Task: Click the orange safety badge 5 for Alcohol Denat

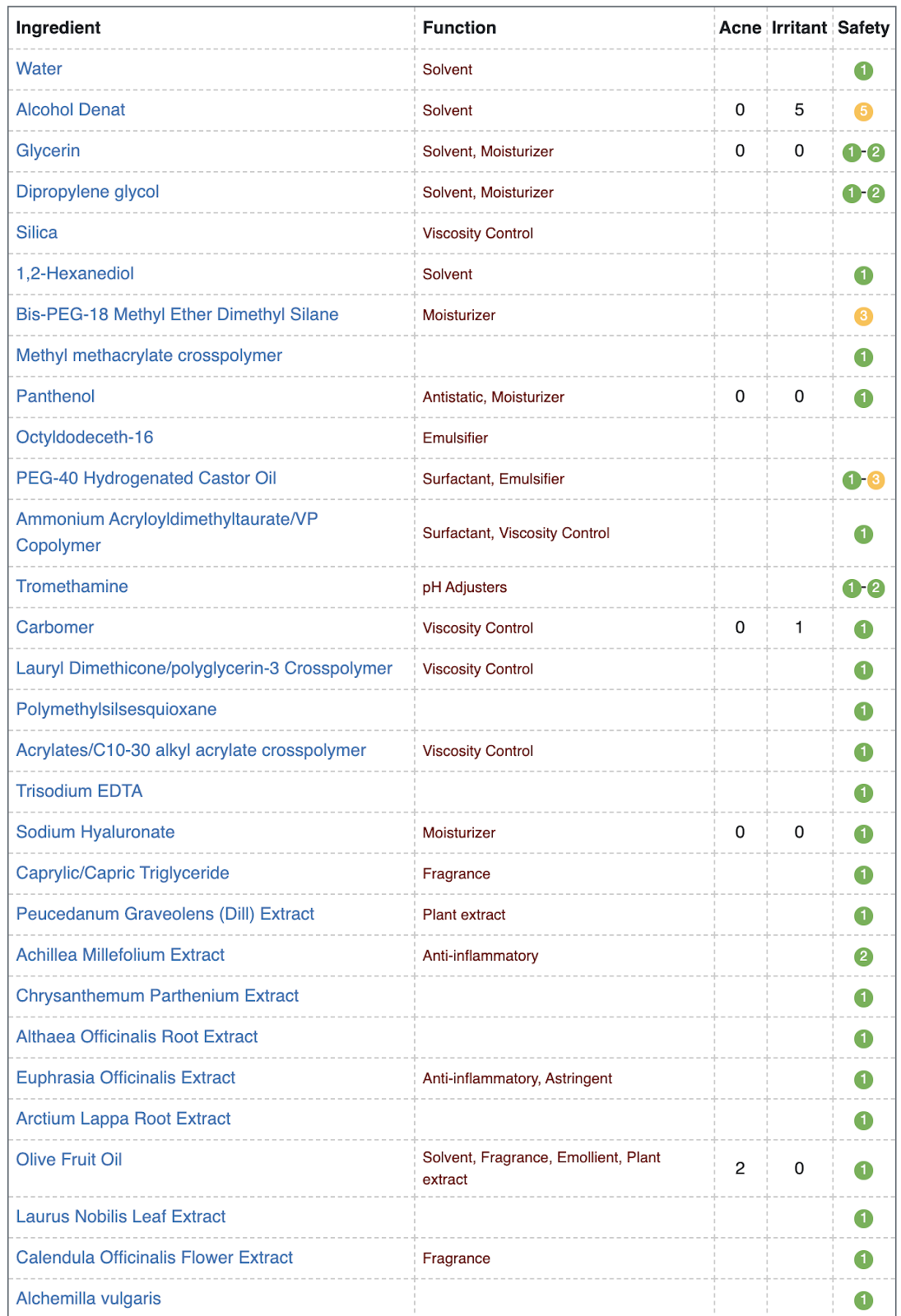Action: point(863,111)
